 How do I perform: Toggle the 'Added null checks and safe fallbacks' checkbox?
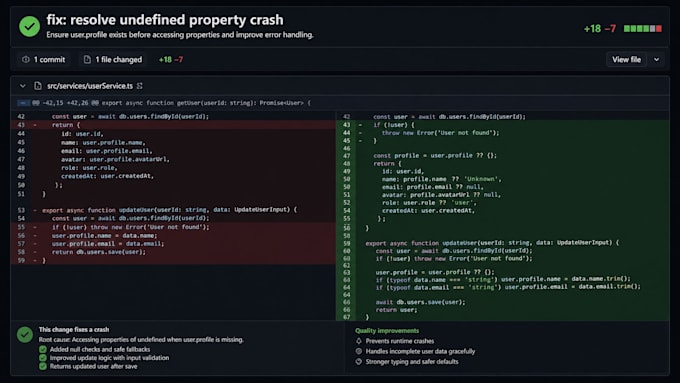(x=42, y=349)
